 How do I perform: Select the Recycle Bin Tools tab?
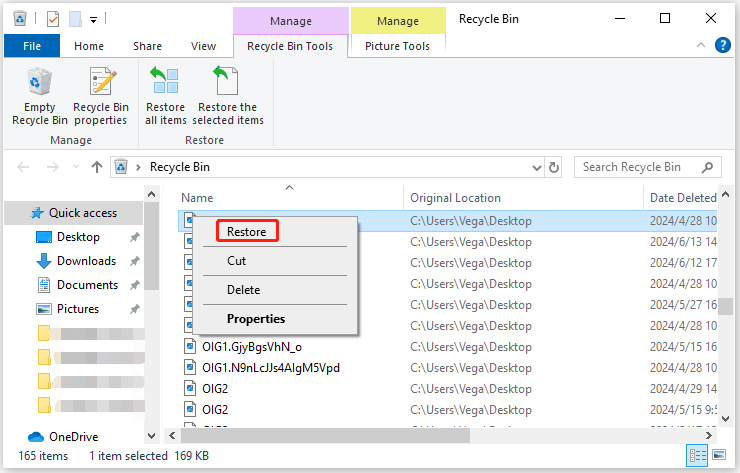point(290,46)
